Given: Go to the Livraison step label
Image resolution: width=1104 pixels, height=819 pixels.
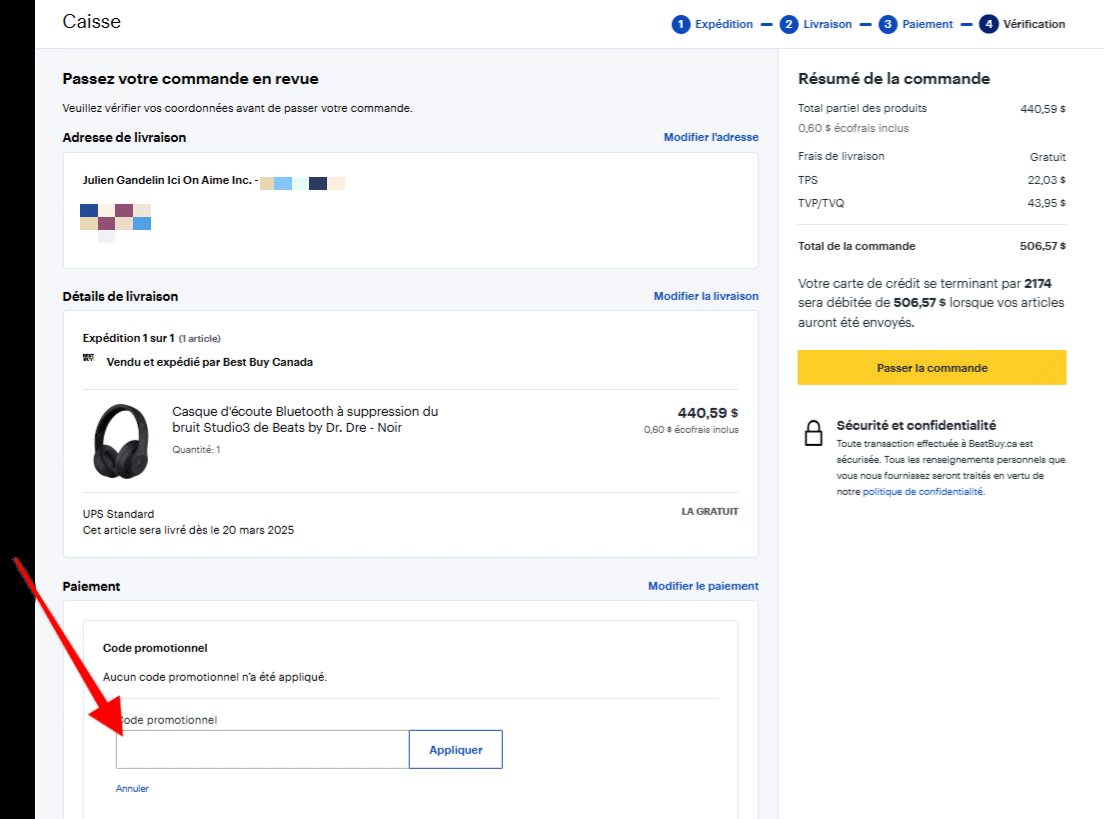Looking at the screenshot, I should click(x=827, y=24).
